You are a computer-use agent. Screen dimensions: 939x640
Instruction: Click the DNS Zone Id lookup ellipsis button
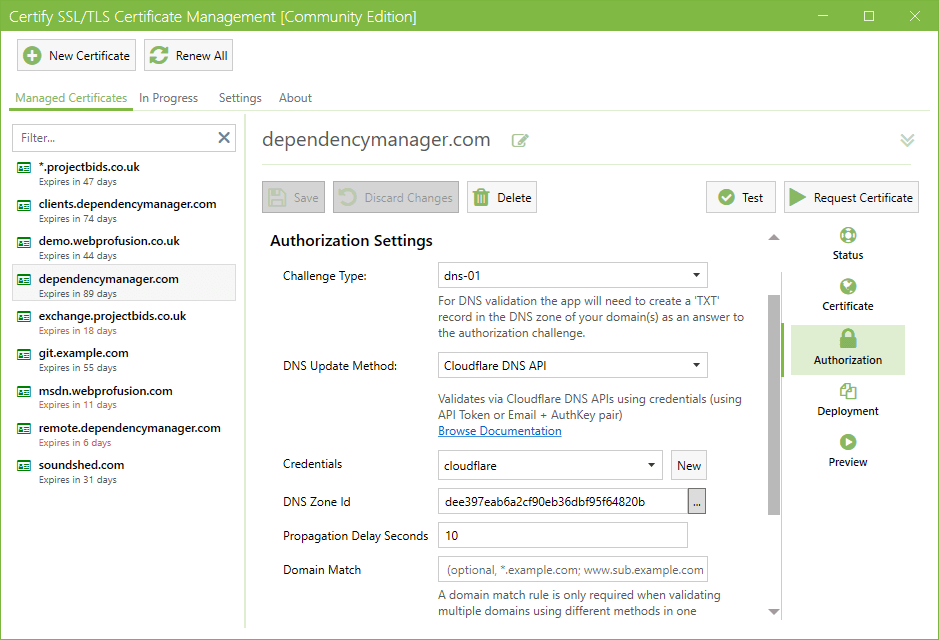pos(697,502)
